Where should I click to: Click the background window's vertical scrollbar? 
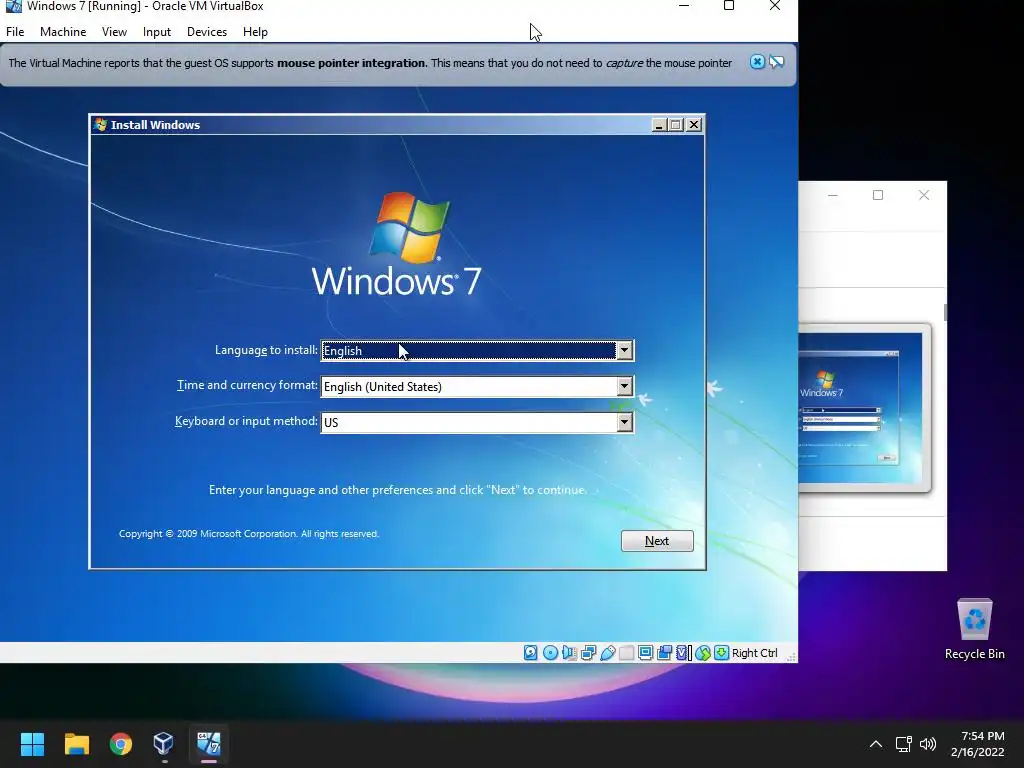(x=944, y=312)
